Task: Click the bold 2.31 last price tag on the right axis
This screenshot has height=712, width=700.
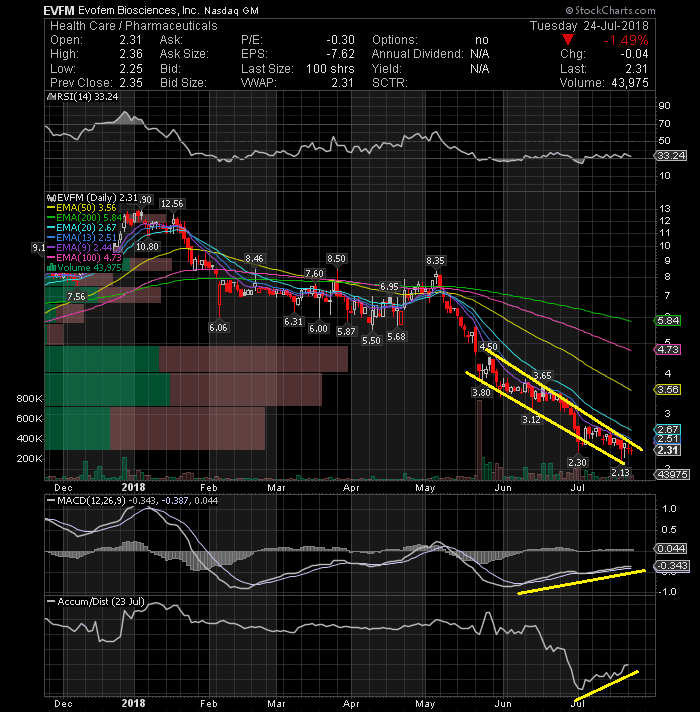Action: (668, 450)
